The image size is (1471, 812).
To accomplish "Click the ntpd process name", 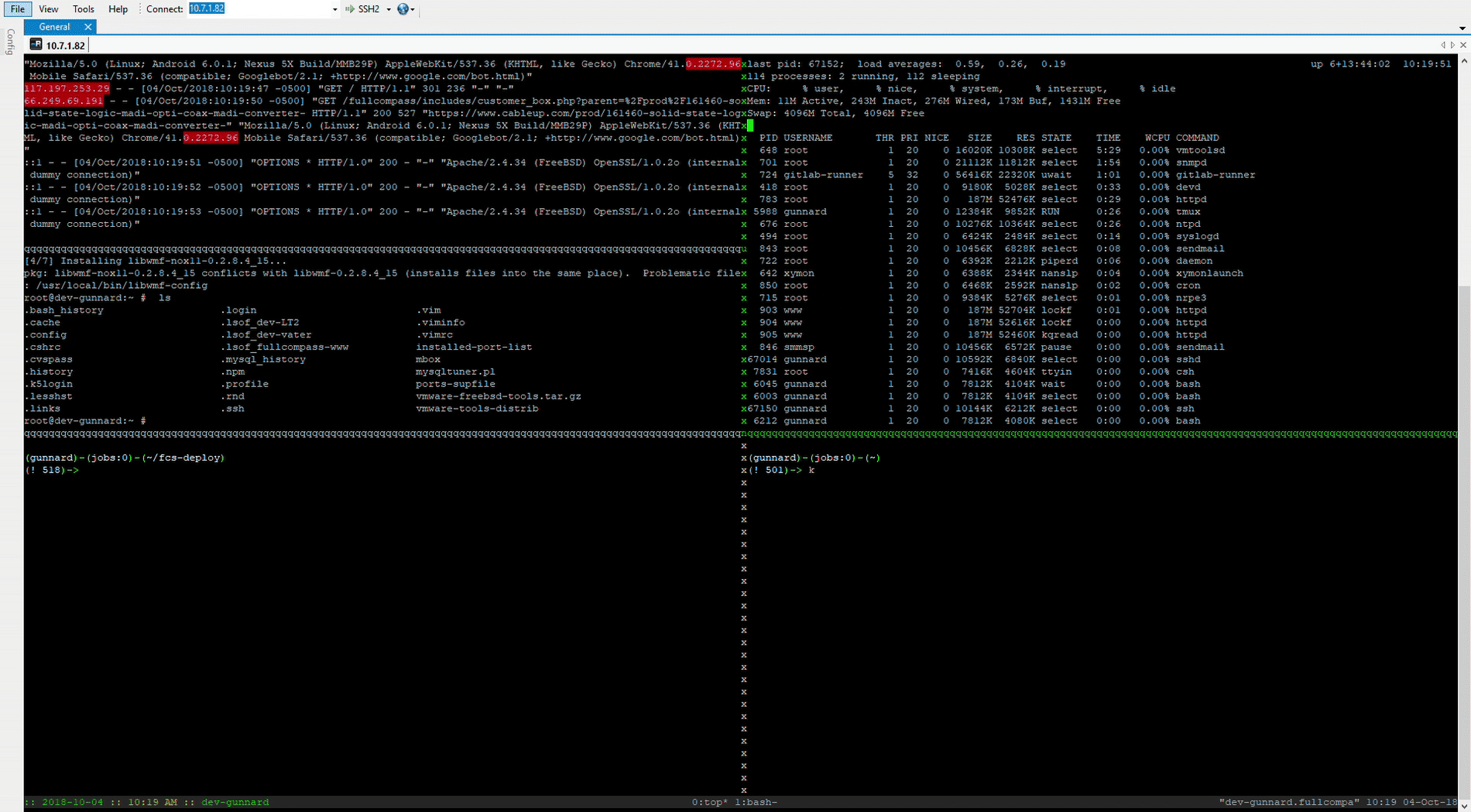I will pyautogui.click(x=1188, y=224).
